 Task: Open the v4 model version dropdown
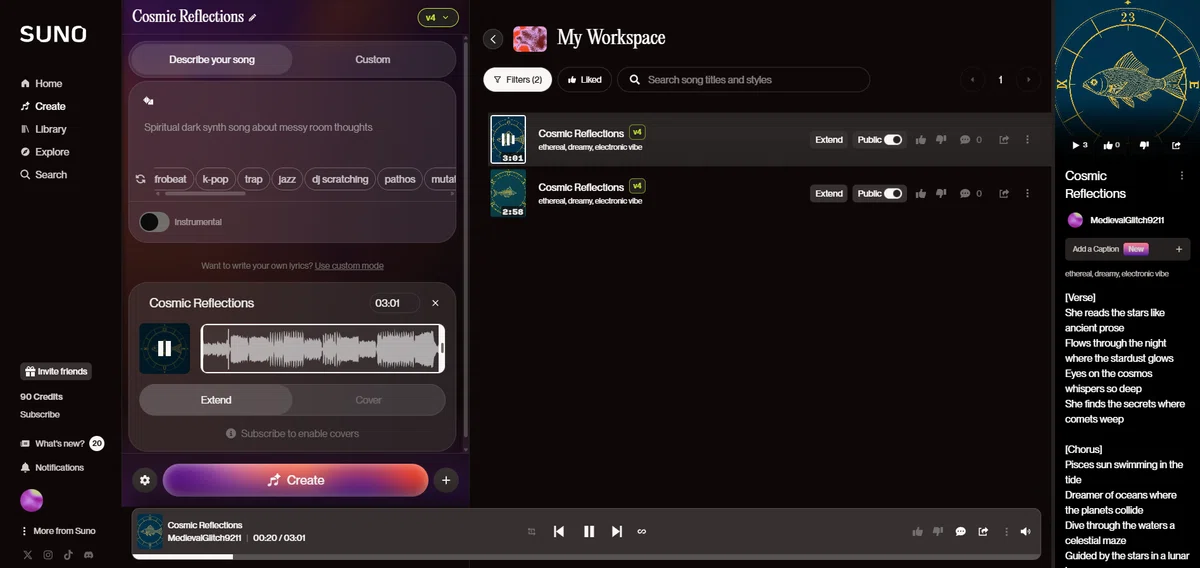coord(438,17)
